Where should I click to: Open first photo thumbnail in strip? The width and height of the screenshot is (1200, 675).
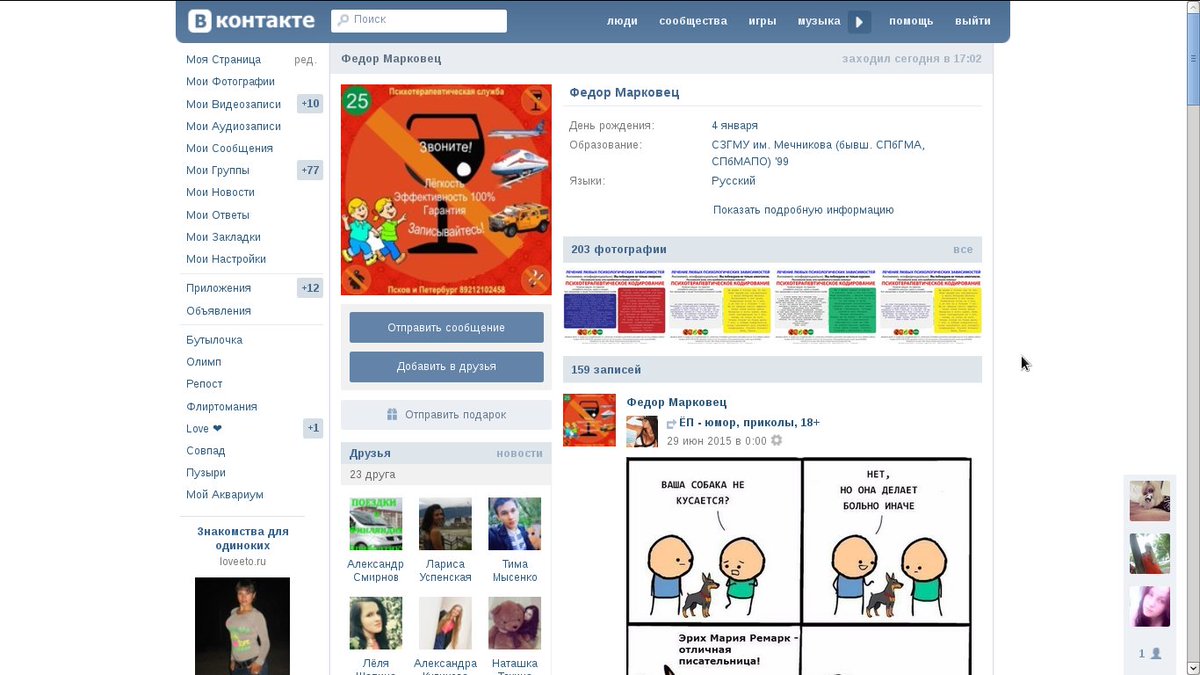point(614,304)
